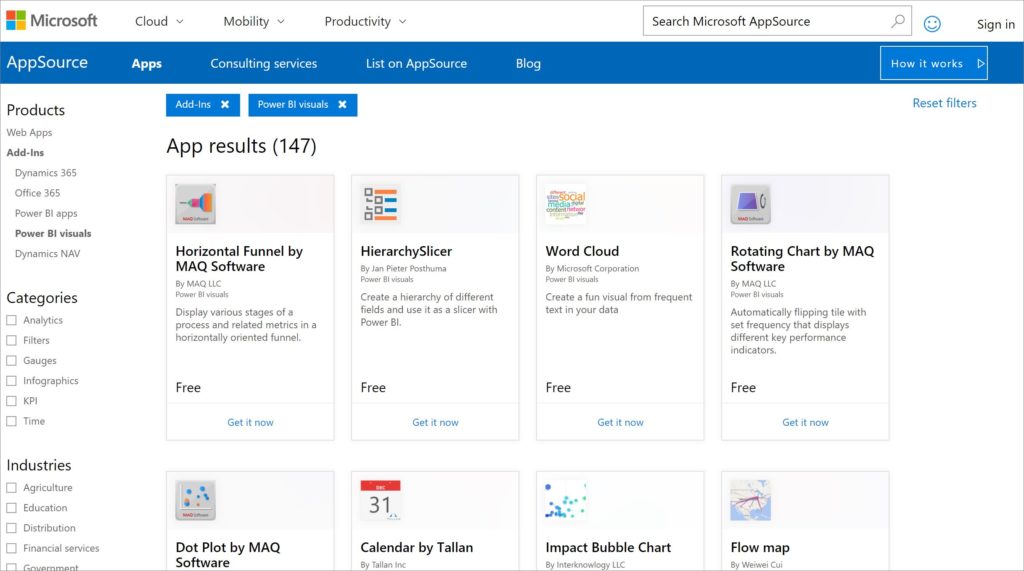Check the Education industry
This screenshot has height=571, width=1024.
tap(11, 508)
